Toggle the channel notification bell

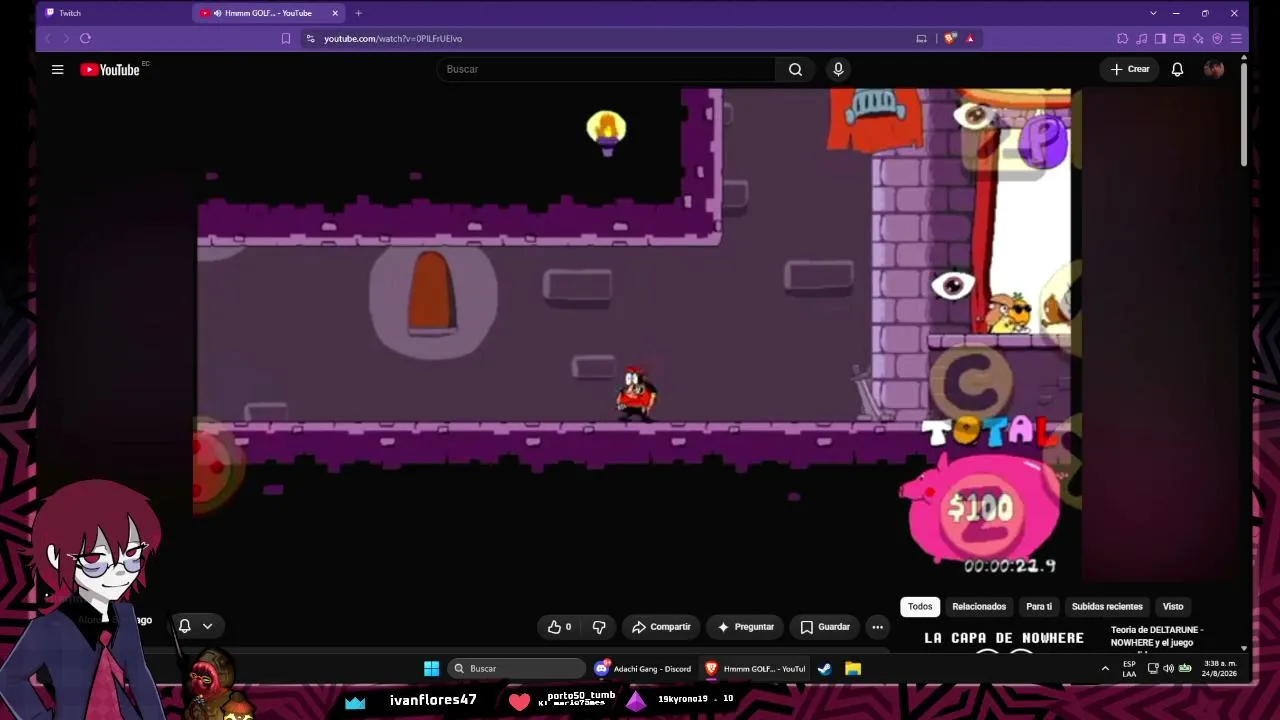tap(185, 626)
